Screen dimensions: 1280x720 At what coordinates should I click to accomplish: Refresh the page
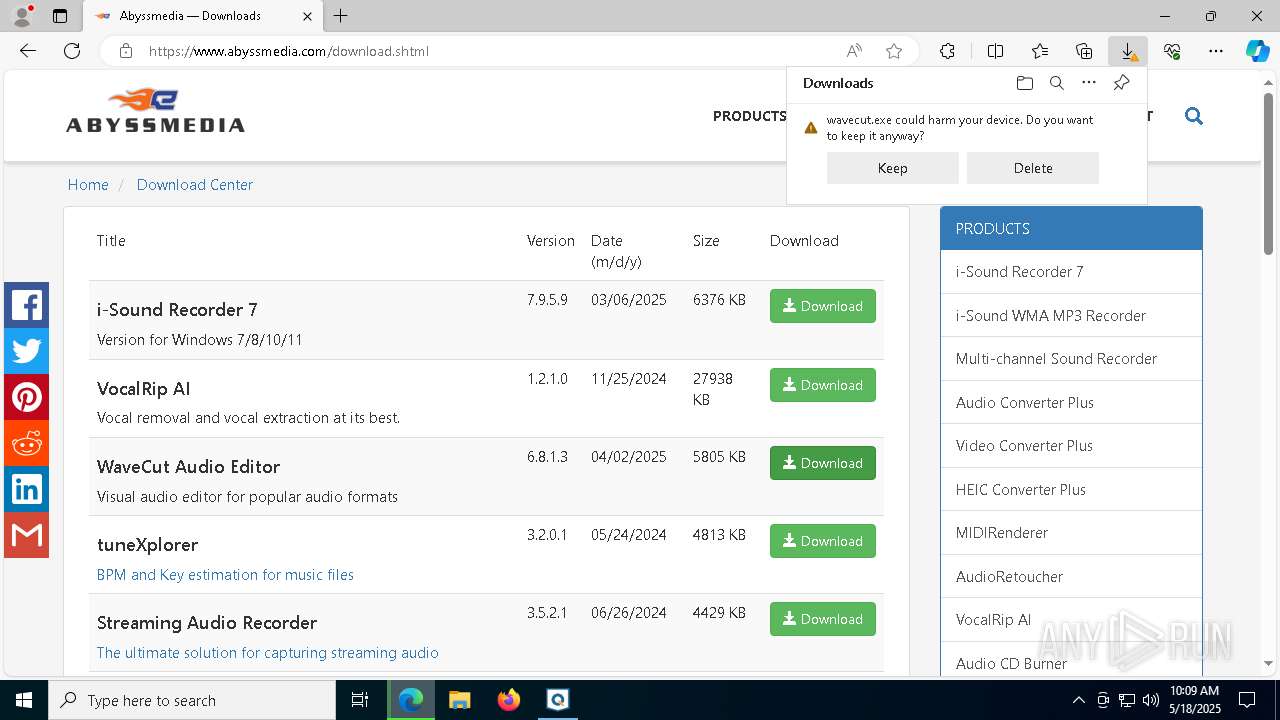72,51
